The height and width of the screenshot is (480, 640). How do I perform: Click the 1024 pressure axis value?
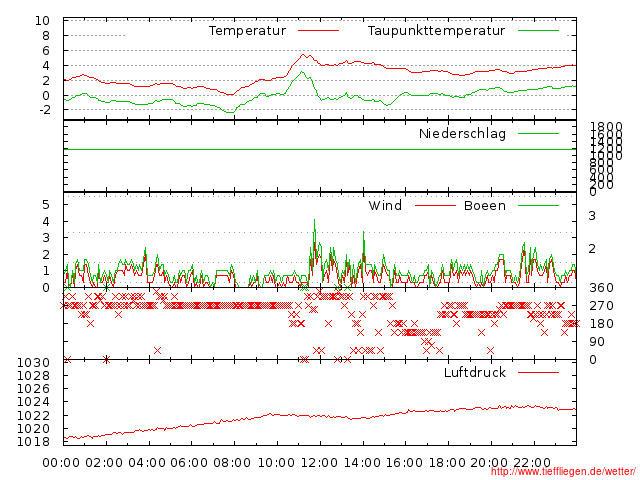pyautogui.click(x=33, y=402)
